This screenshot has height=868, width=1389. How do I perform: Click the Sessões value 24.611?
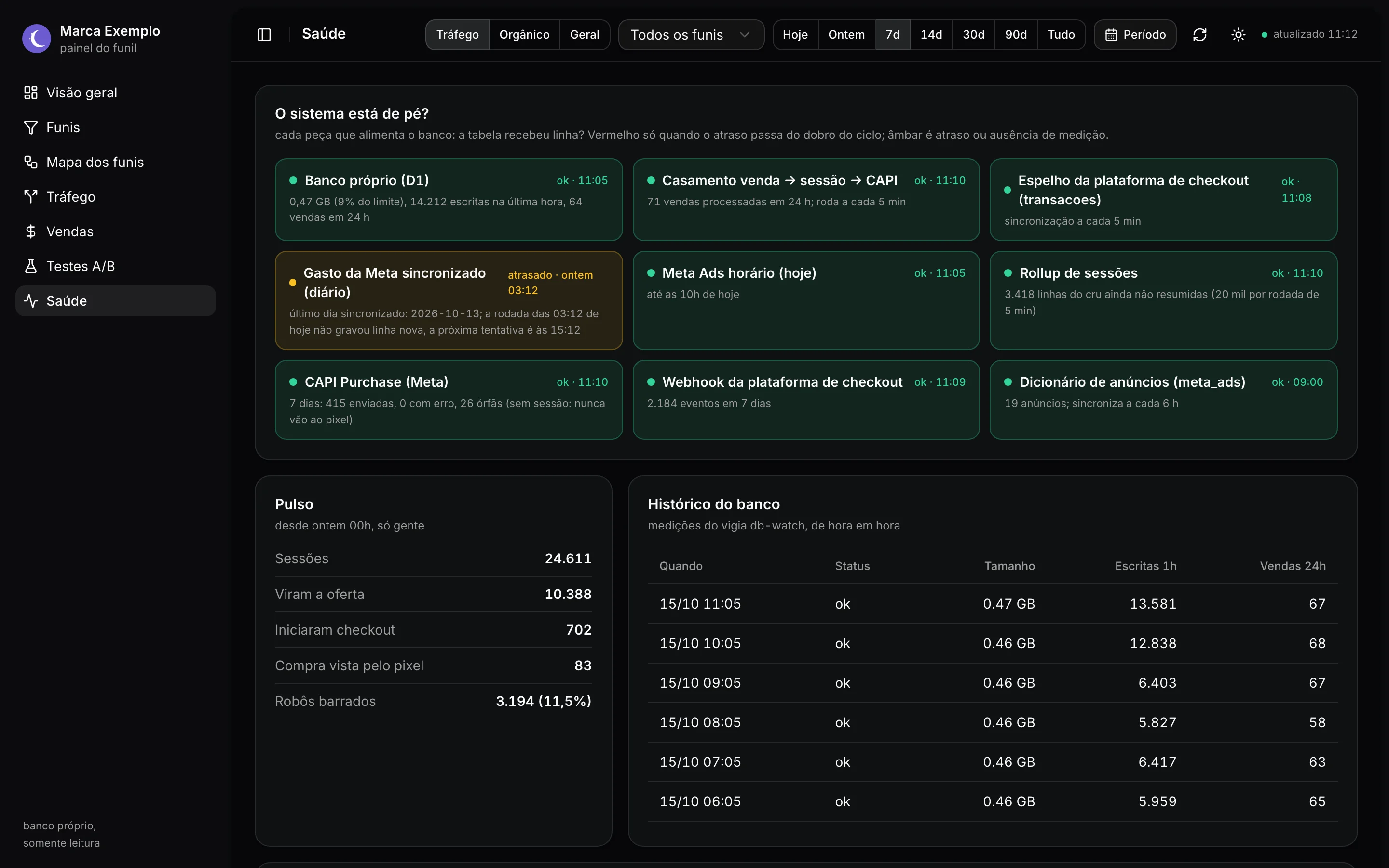click(568, 558)
